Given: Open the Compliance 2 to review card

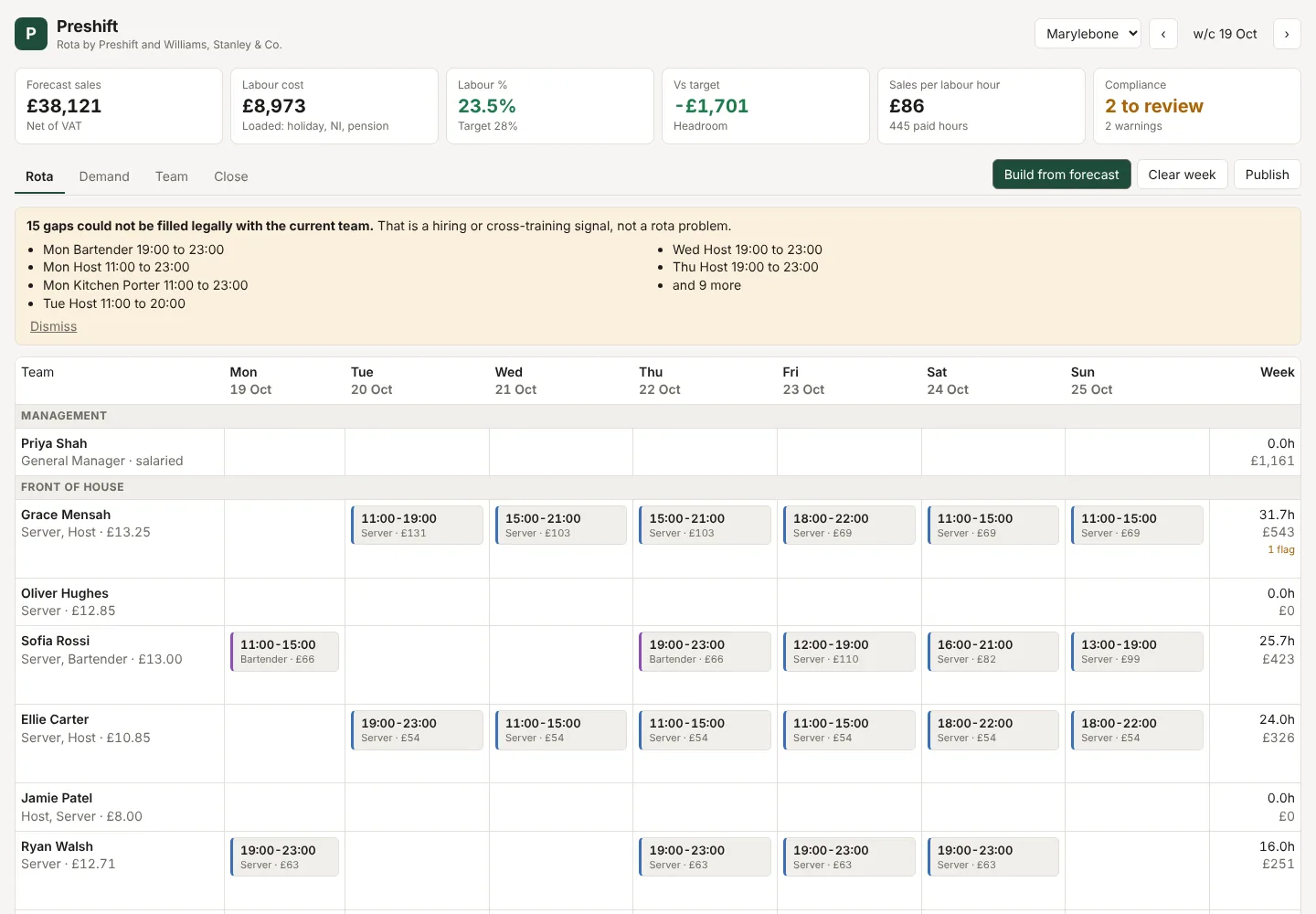Looking at the screenshot, I should tap(1197, 106).
